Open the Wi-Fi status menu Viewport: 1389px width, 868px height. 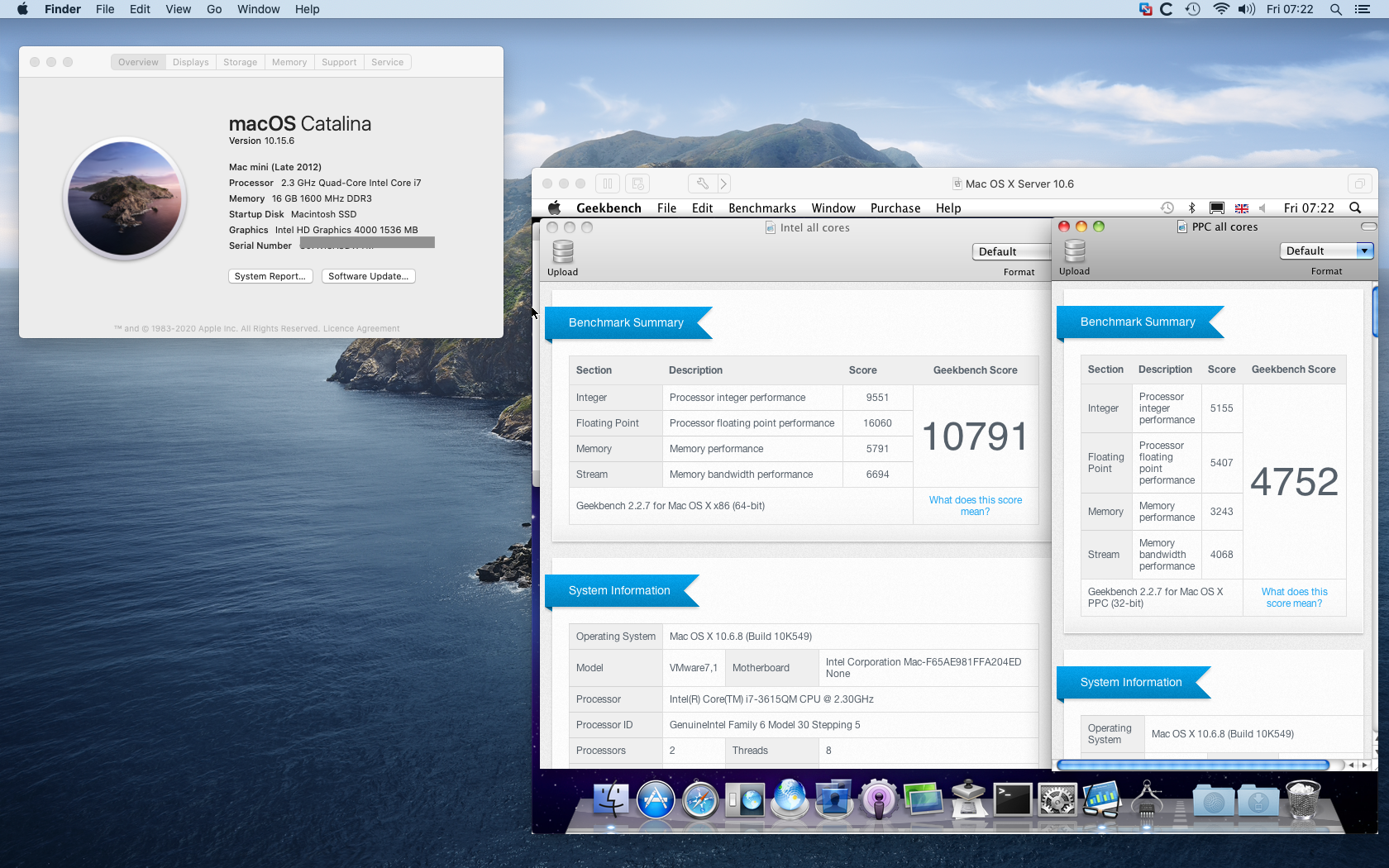tap(1221, 9)
